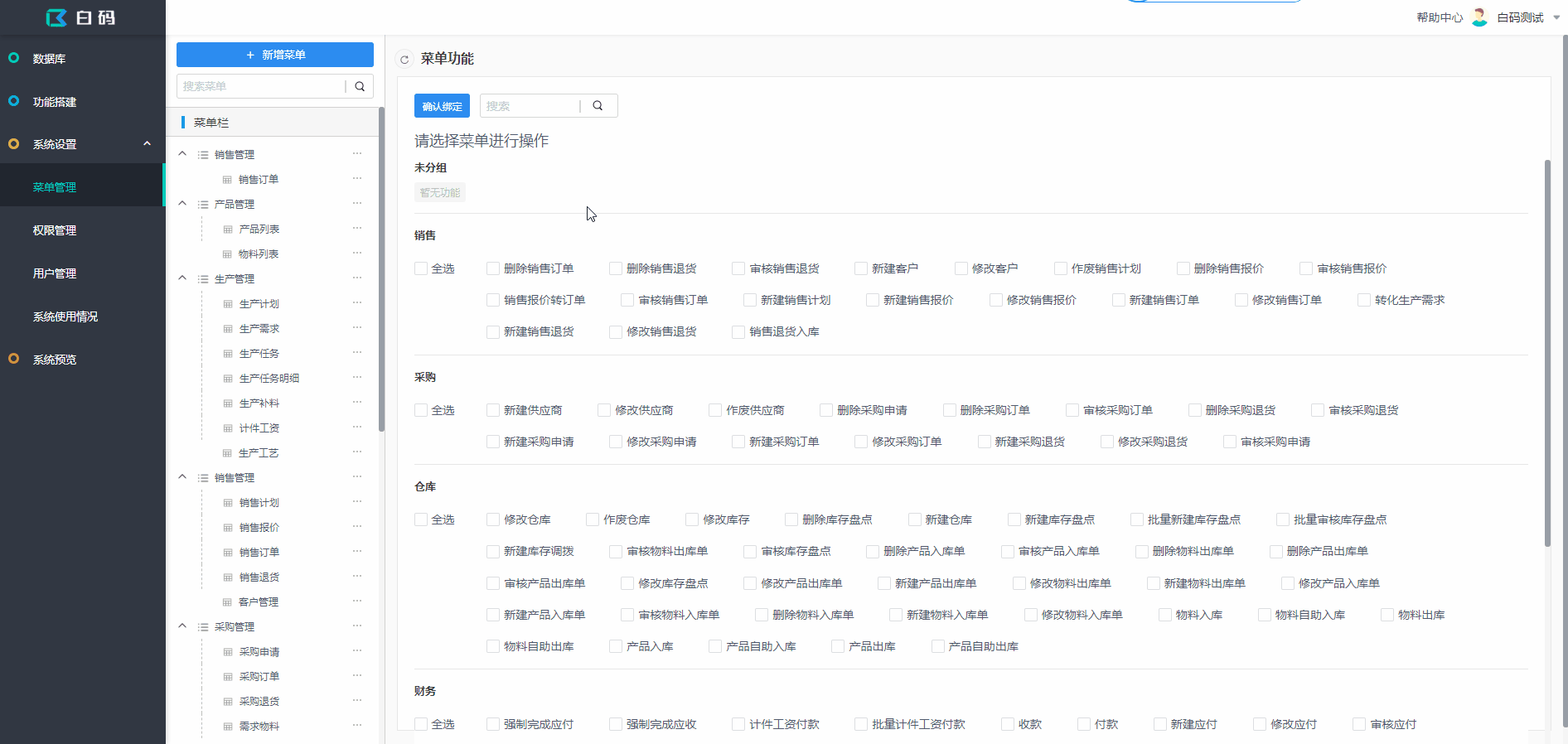Open the more options dots for 采购订单
The height and width of the screenshot is (744, 1568).
click(x=357, y=676)
